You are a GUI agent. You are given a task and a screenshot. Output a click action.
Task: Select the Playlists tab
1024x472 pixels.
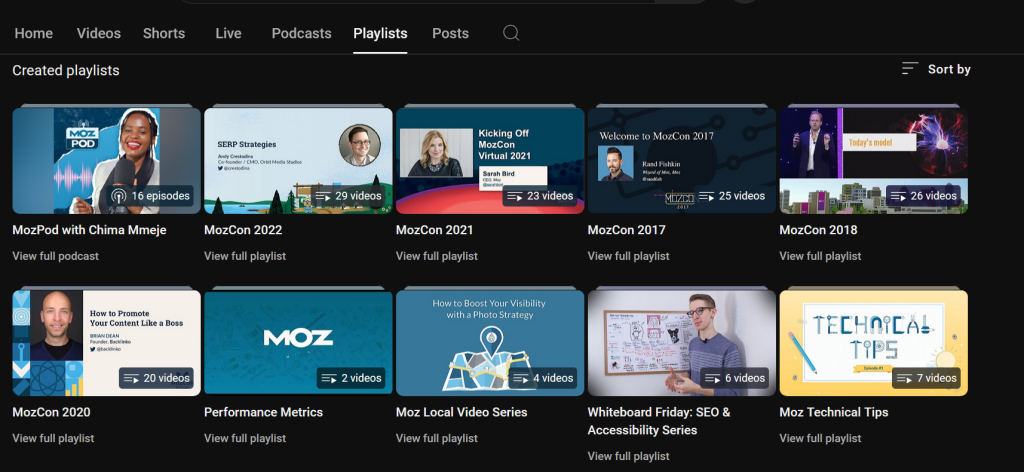[380, 33]
